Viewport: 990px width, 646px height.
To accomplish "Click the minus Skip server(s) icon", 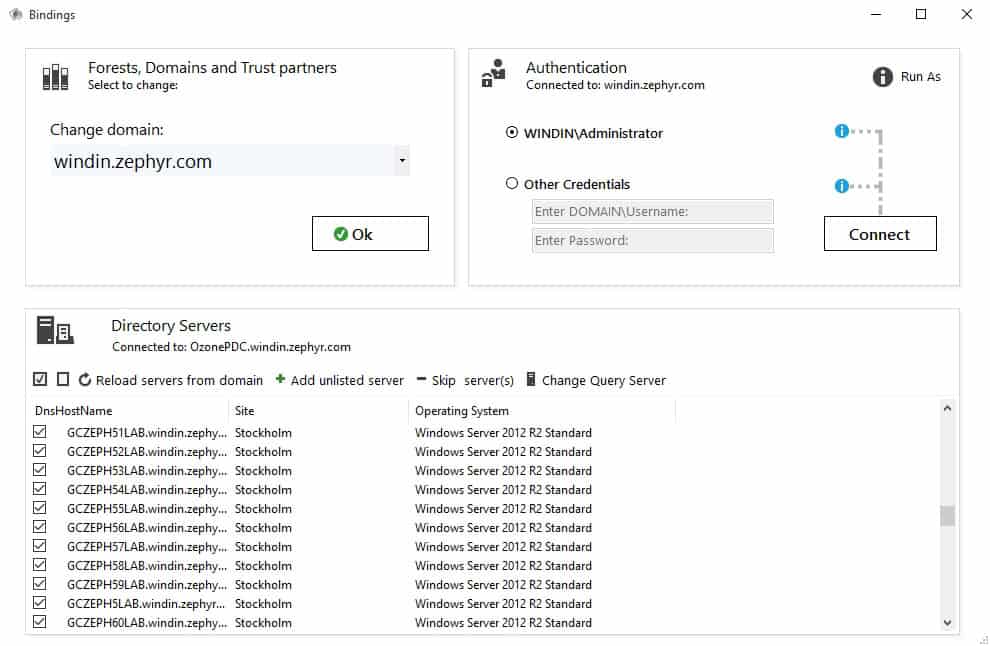I will click(x=421, y=379).
